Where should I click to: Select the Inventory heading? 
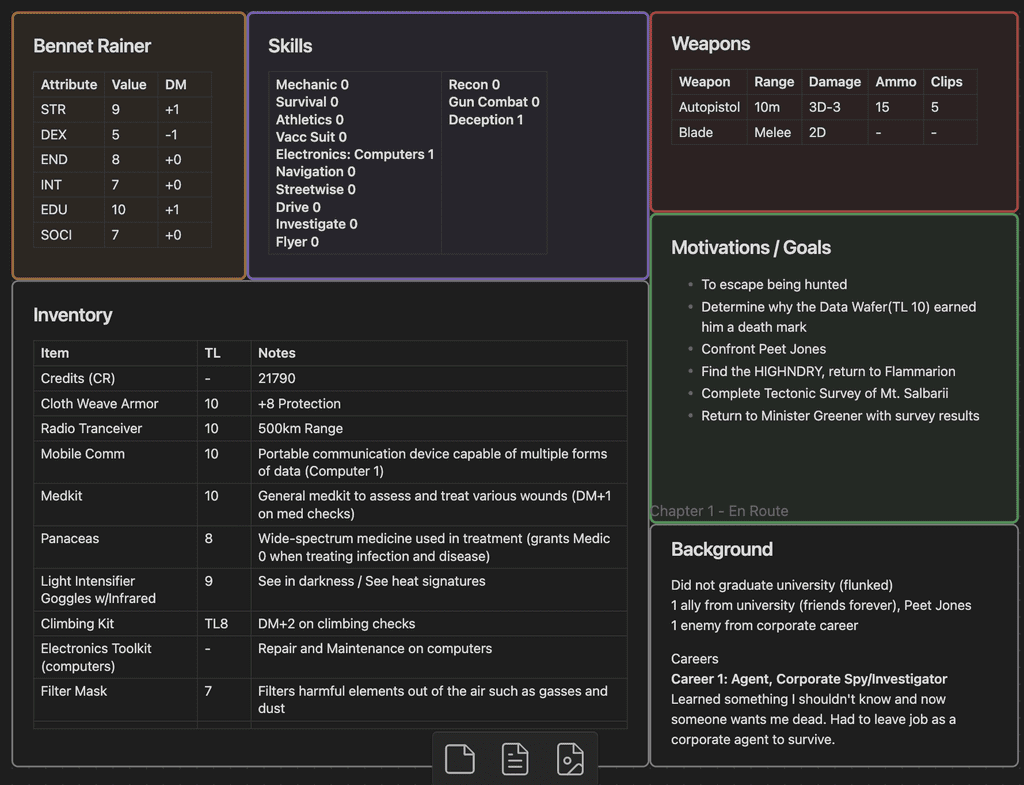coord(73,315)
